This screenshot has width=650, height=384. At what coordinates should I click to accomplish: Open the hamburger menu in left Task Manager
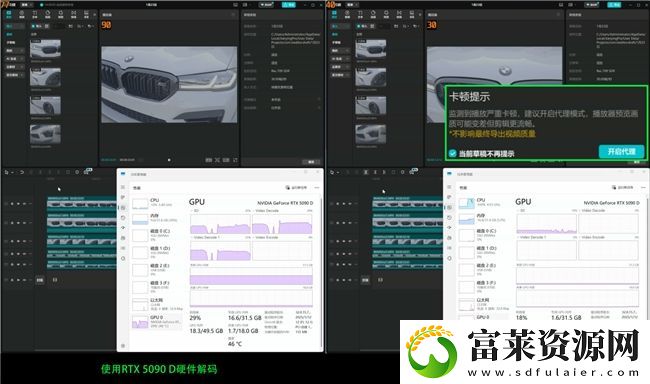tap(123, 187)
